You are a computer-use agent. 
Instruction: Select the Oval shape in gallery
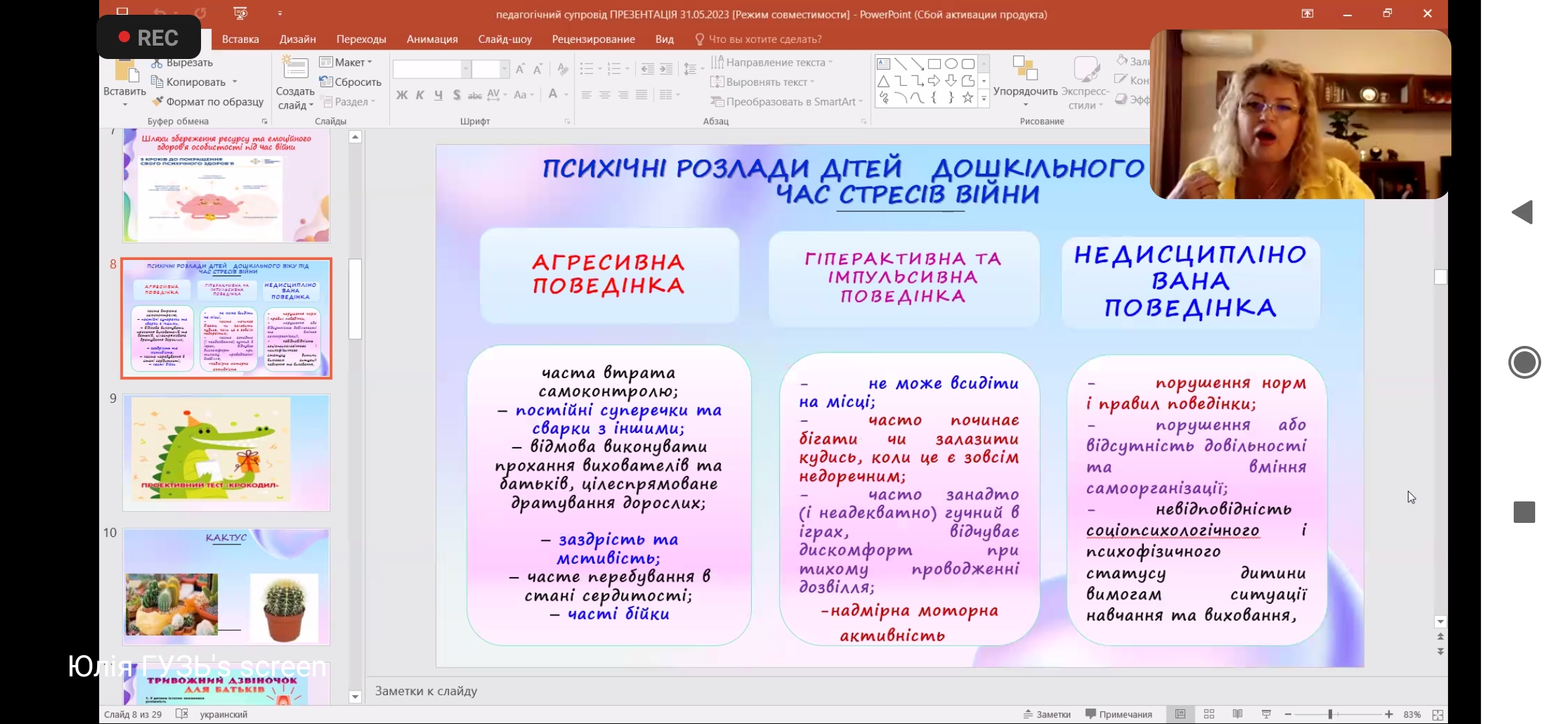point(951,64)
